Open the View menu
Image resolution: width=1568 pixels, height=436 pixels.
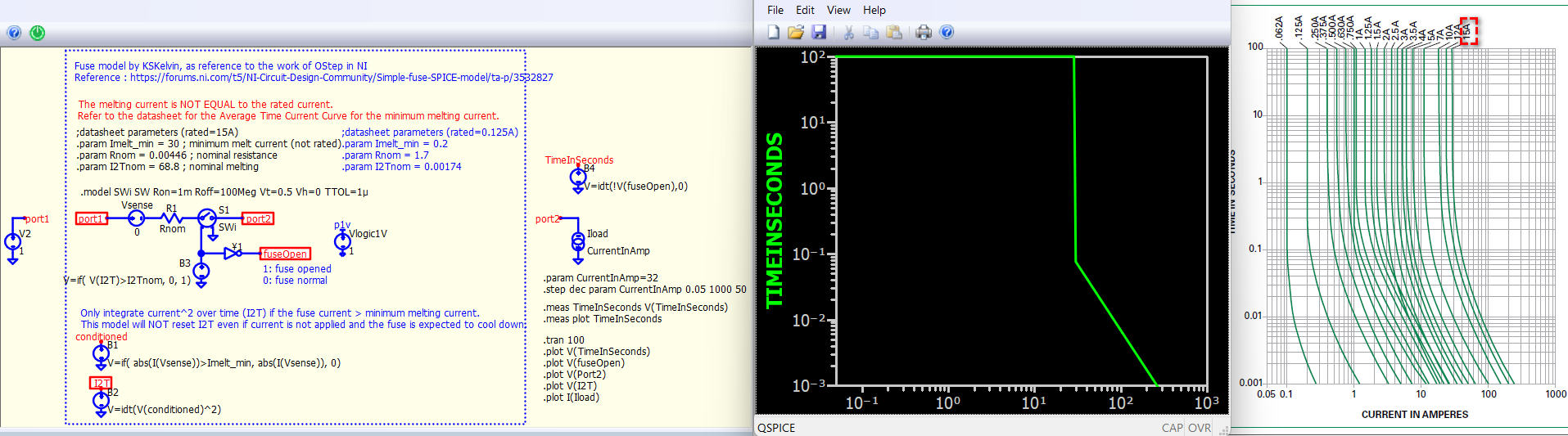pos(838,10)
